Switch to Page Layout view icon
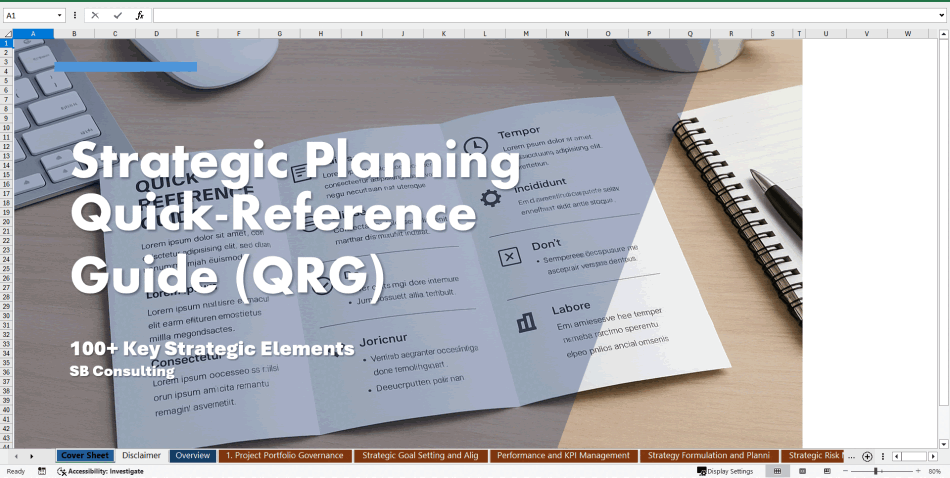 (x=802, y=471)
